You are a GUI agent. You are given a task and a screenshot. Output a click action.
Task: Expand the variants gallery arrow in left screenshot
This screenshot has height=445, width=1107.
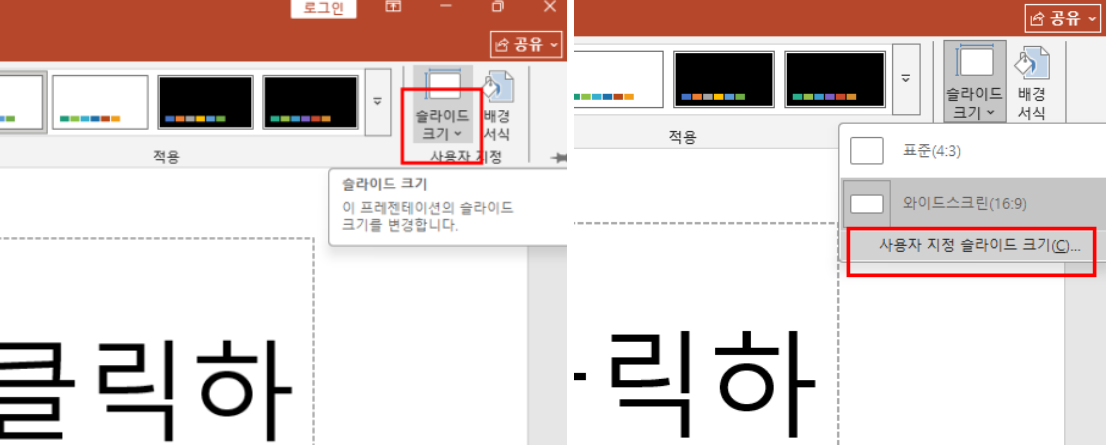378,102
